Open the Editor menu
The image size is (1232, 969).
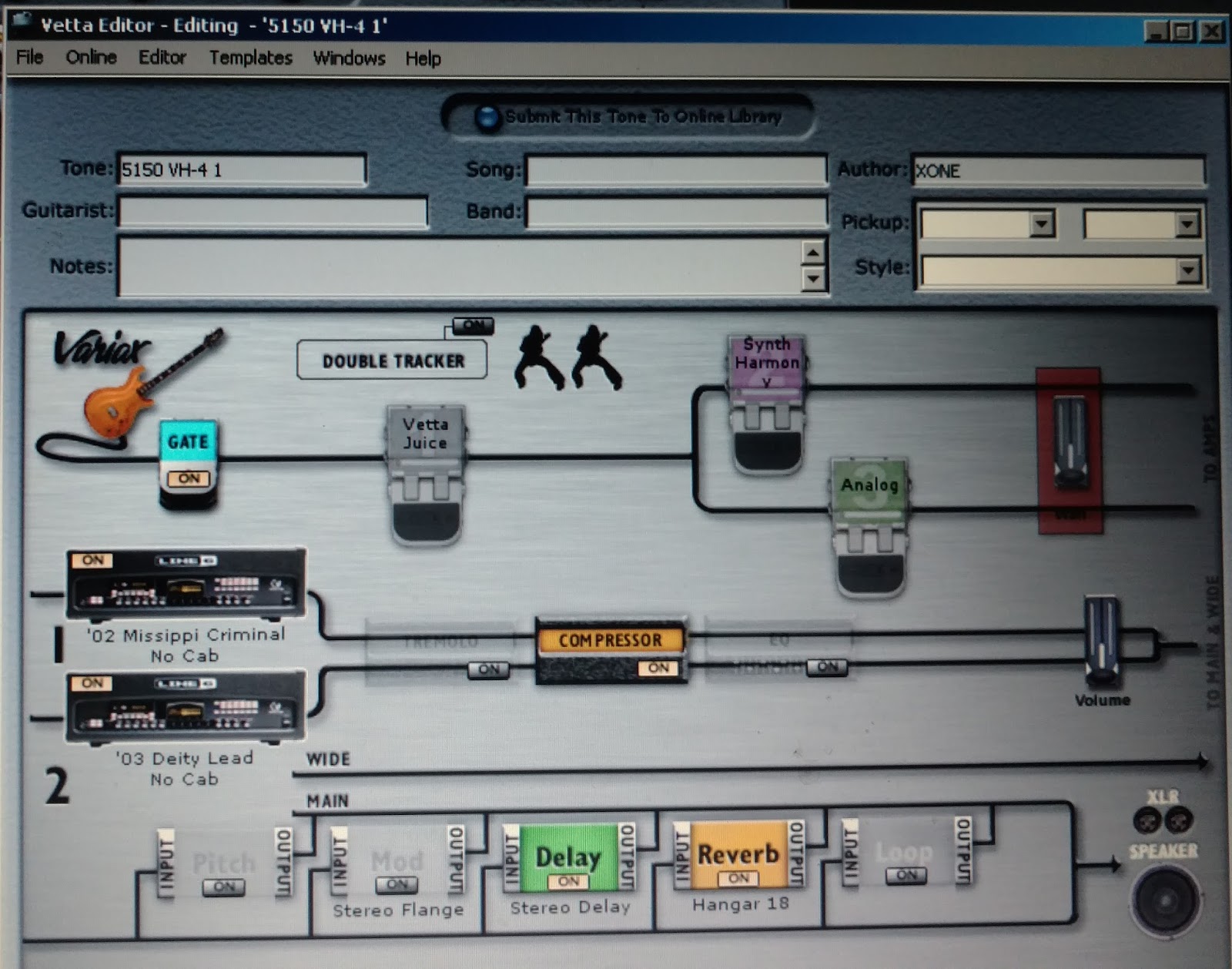(162, 58)
